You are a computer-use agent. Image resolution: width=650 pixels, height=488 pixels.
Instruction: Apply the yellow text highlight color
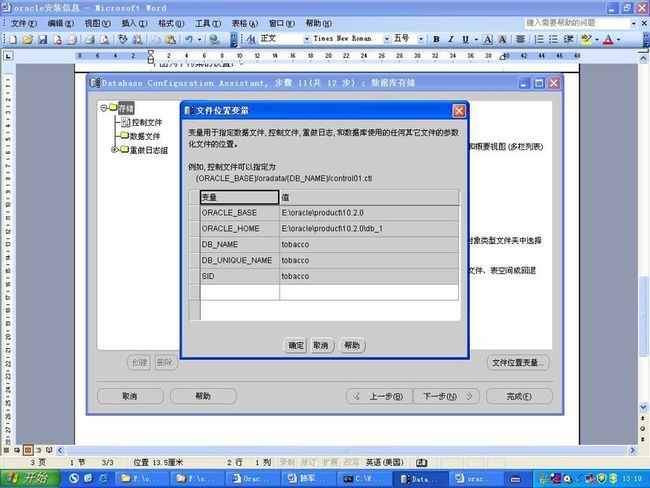pyautogui.click(x=586, y=39)
